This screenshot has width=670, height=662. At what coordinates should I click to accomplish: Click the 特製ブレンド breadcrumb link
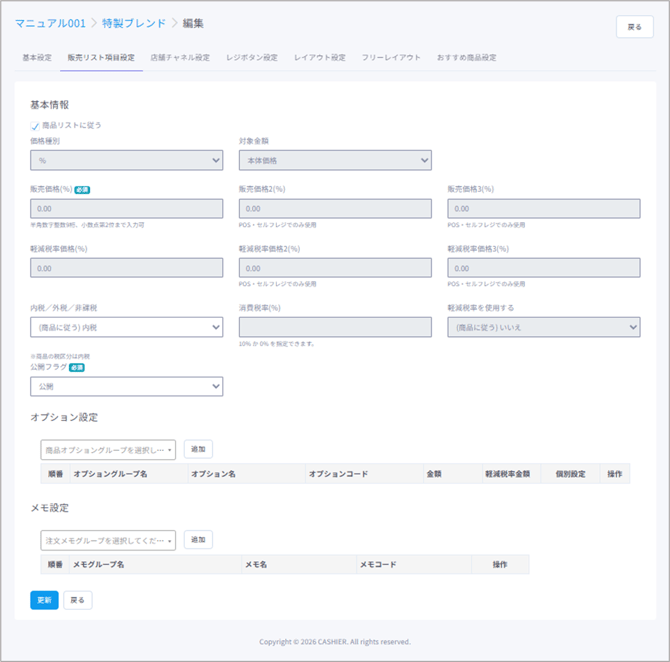[134, 22]
